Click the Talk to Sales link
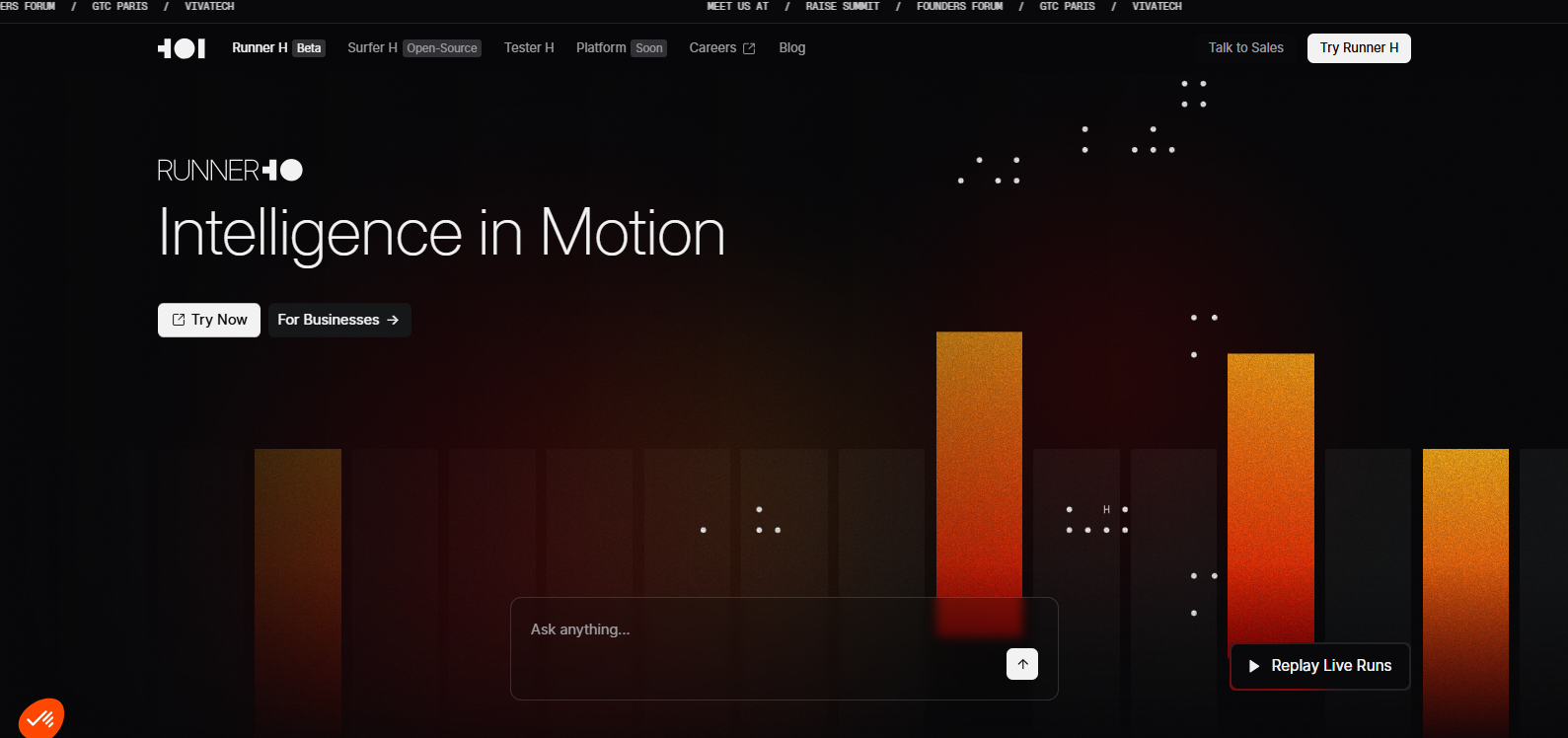Screen dimensions: 1568x738 pos(1246,47)
